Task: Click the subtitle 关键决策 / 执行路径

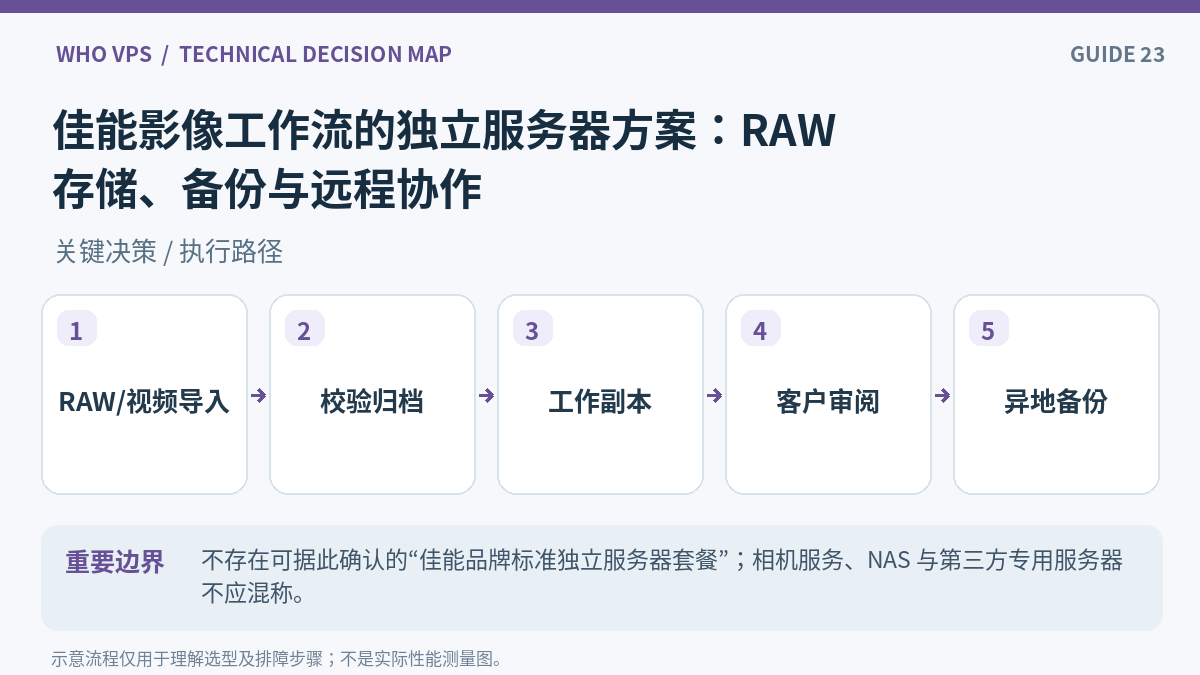Action: pyautogui.click(x=169, y=252)
